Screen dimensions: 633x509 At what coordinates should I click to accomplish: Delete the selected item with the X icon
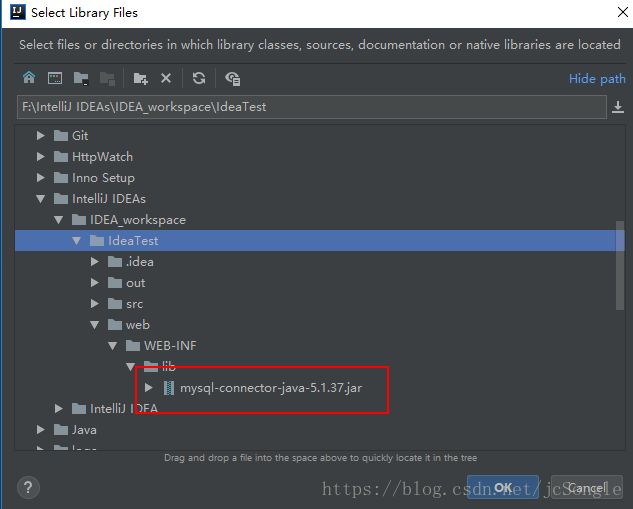[x=166, y=78]
